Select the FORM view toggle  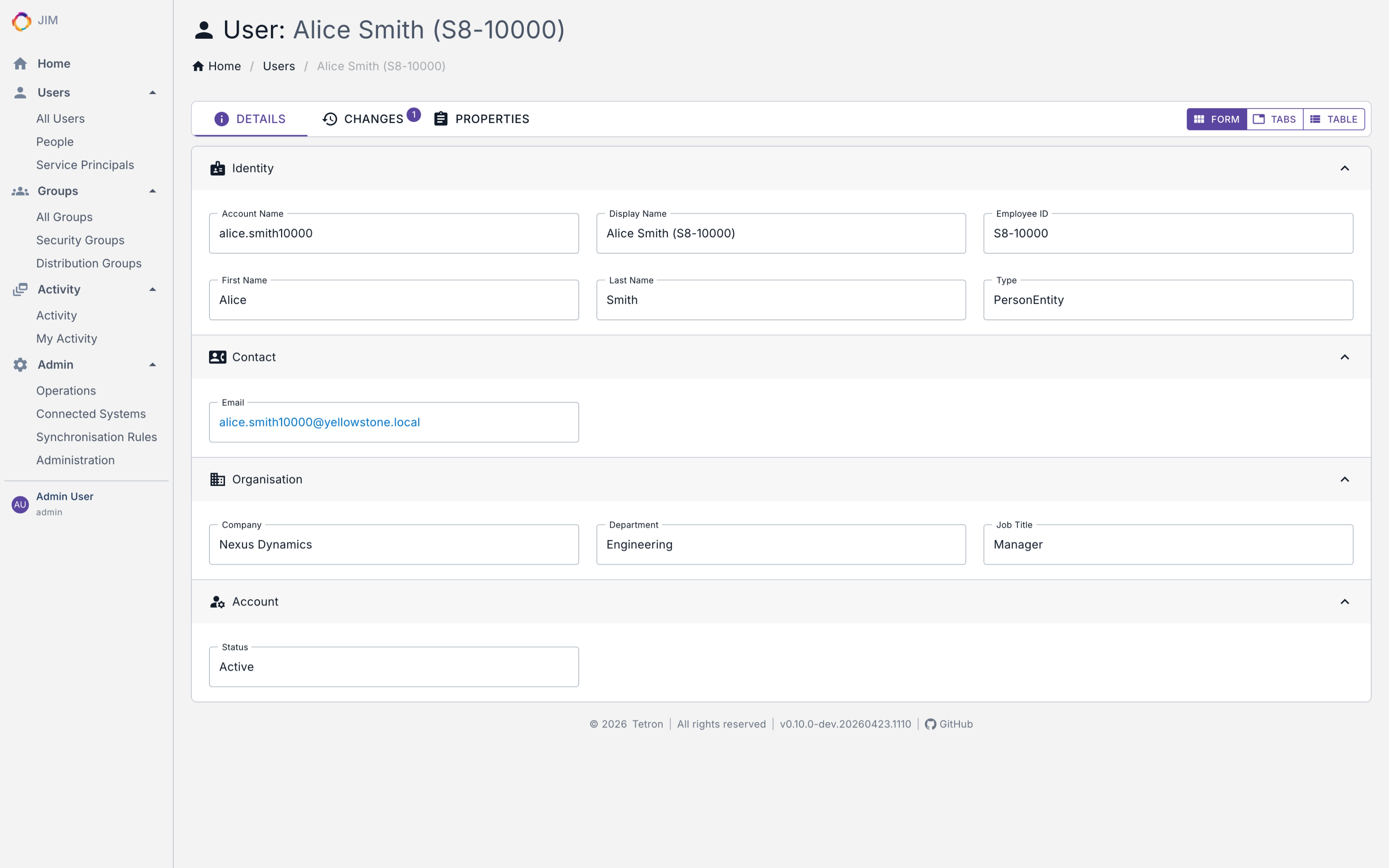click(x=1216, y=119)
